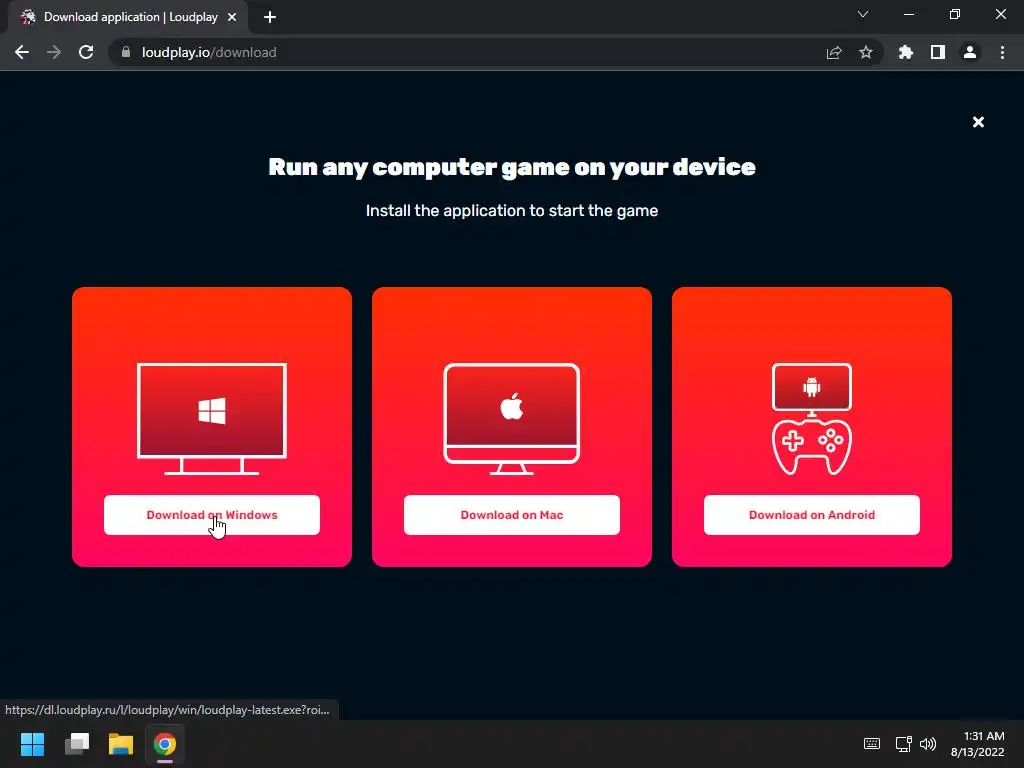Open the Chrome three-dot menu

(x=1002, y=52)
